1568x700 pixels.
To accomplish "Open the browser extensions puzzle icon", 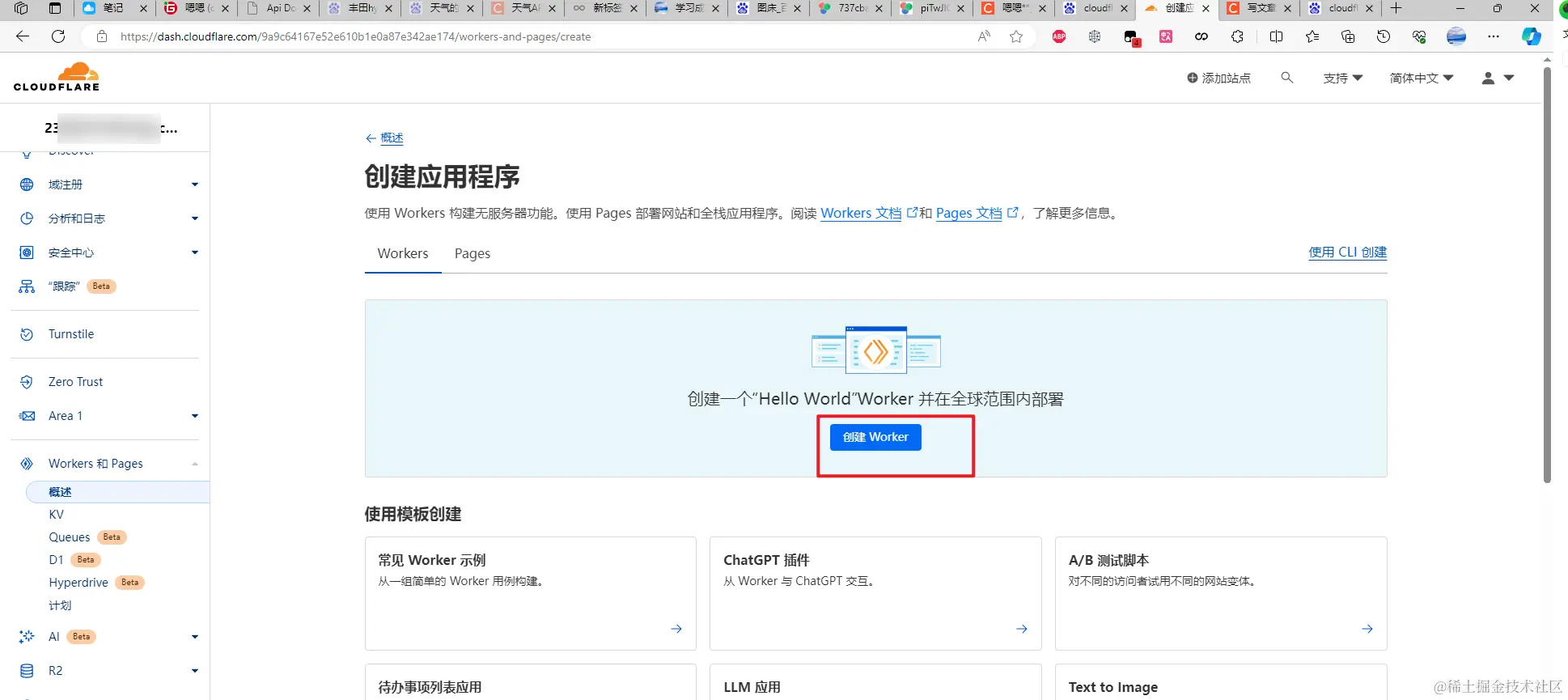I will [x=1237, y=36].
